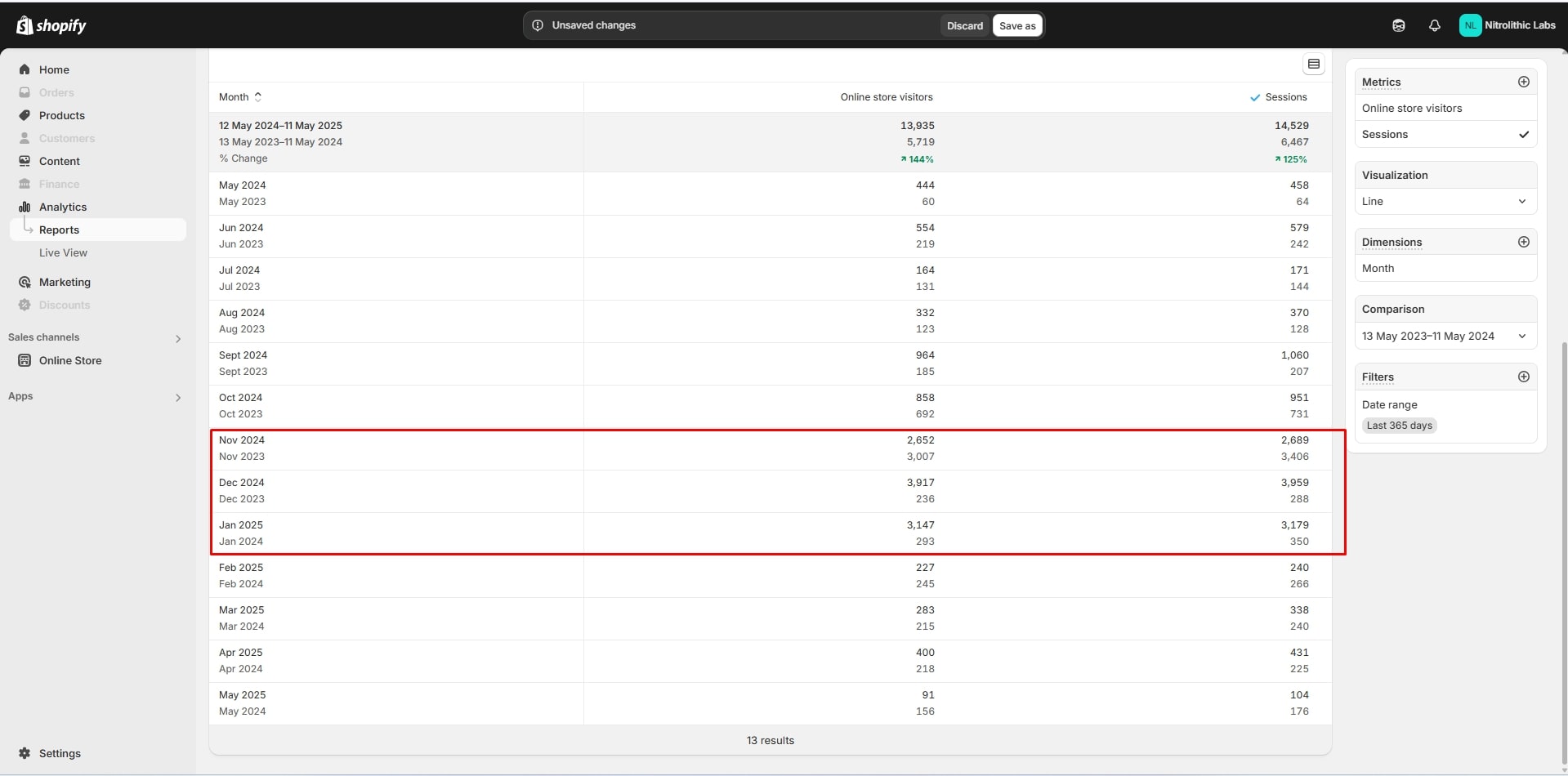Add a metric with the plus icon
The image size is (1568, 776).
point(1523,82)
